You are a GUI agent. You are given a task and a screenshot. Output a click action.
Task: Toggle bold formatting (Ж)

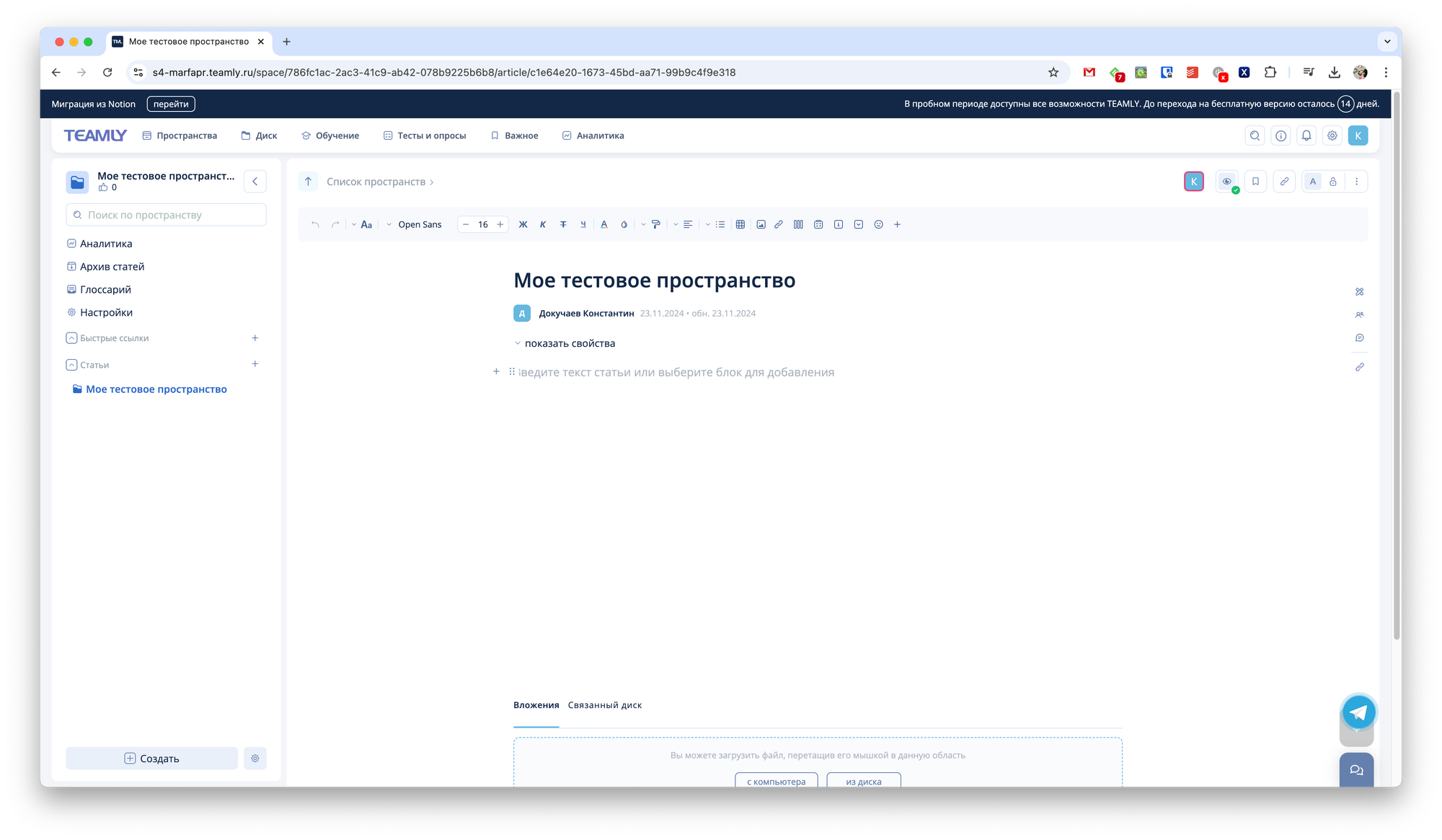[523, 224]
